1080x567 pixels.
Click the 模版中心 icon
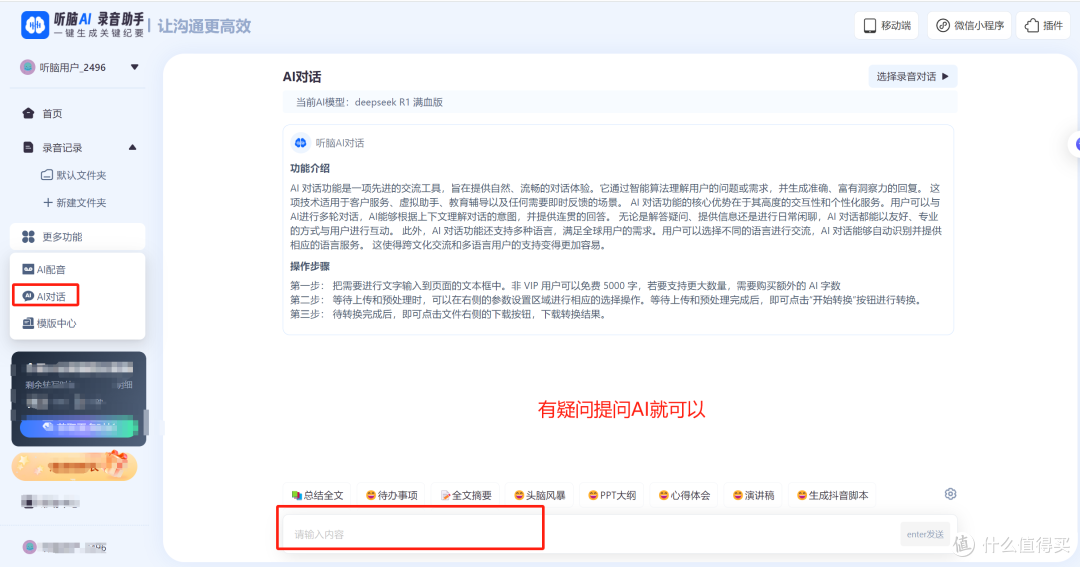[x=28, y=323]
